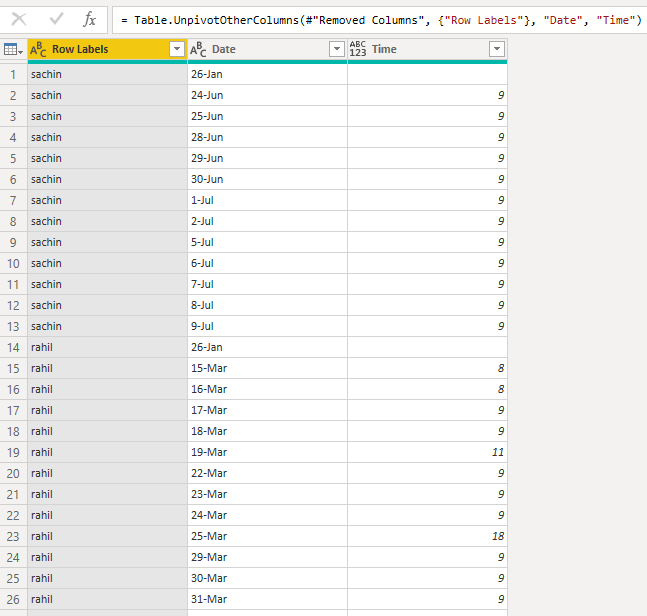This screenshot has height=616, width=647.
Task: Open the Time column filter dropdown
Action: pos(497,49)
